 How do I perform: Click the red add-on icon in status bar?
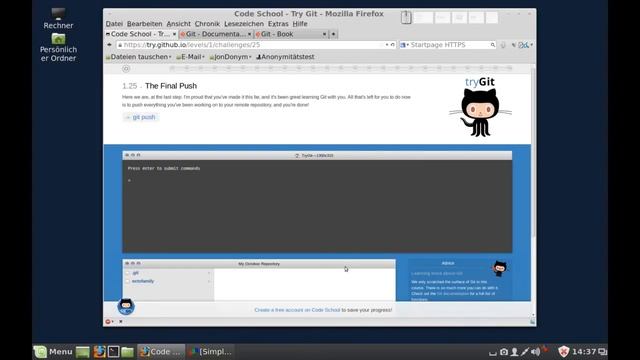coord(108,322)
